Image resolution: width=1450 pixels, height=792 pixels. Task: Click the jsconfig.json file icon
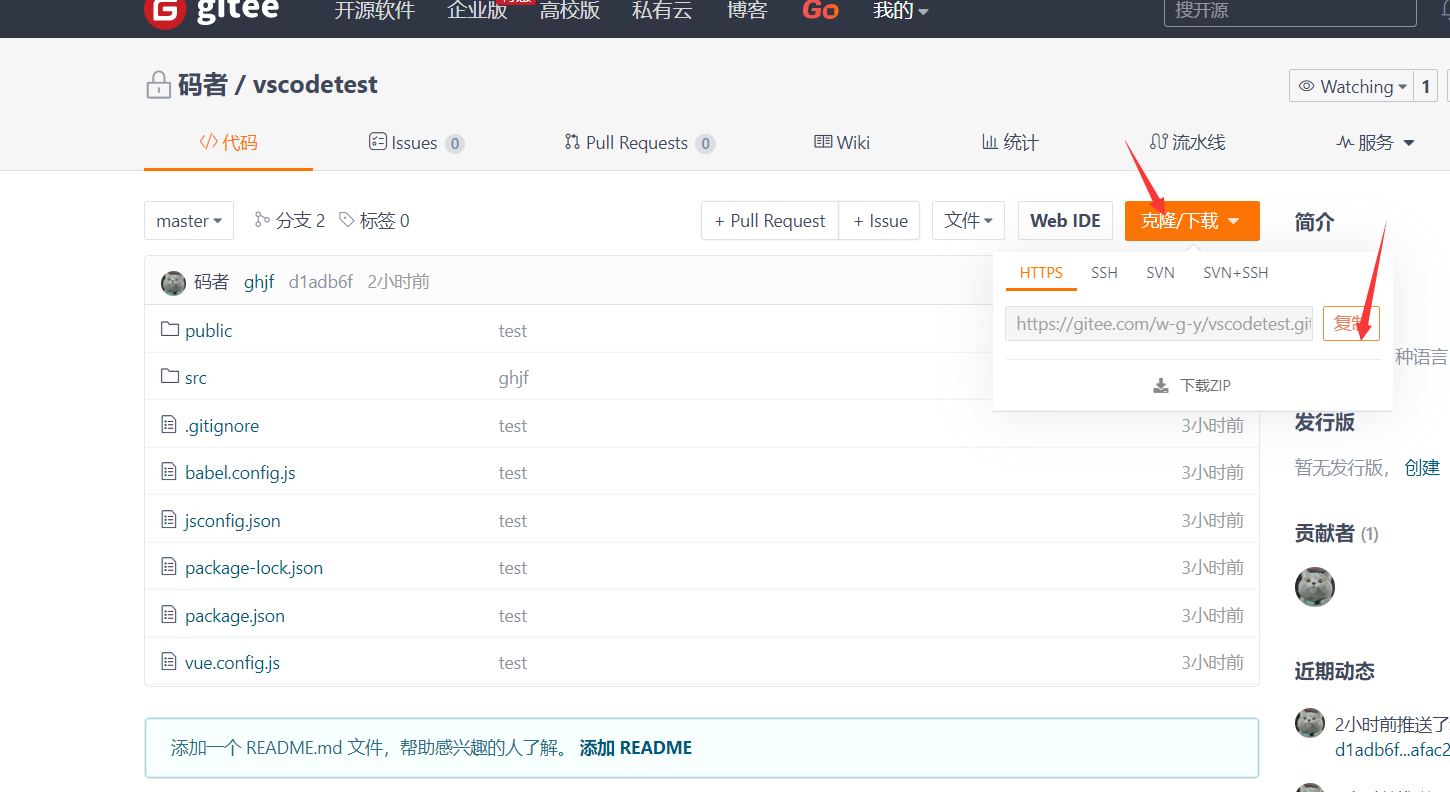(169, 519)
